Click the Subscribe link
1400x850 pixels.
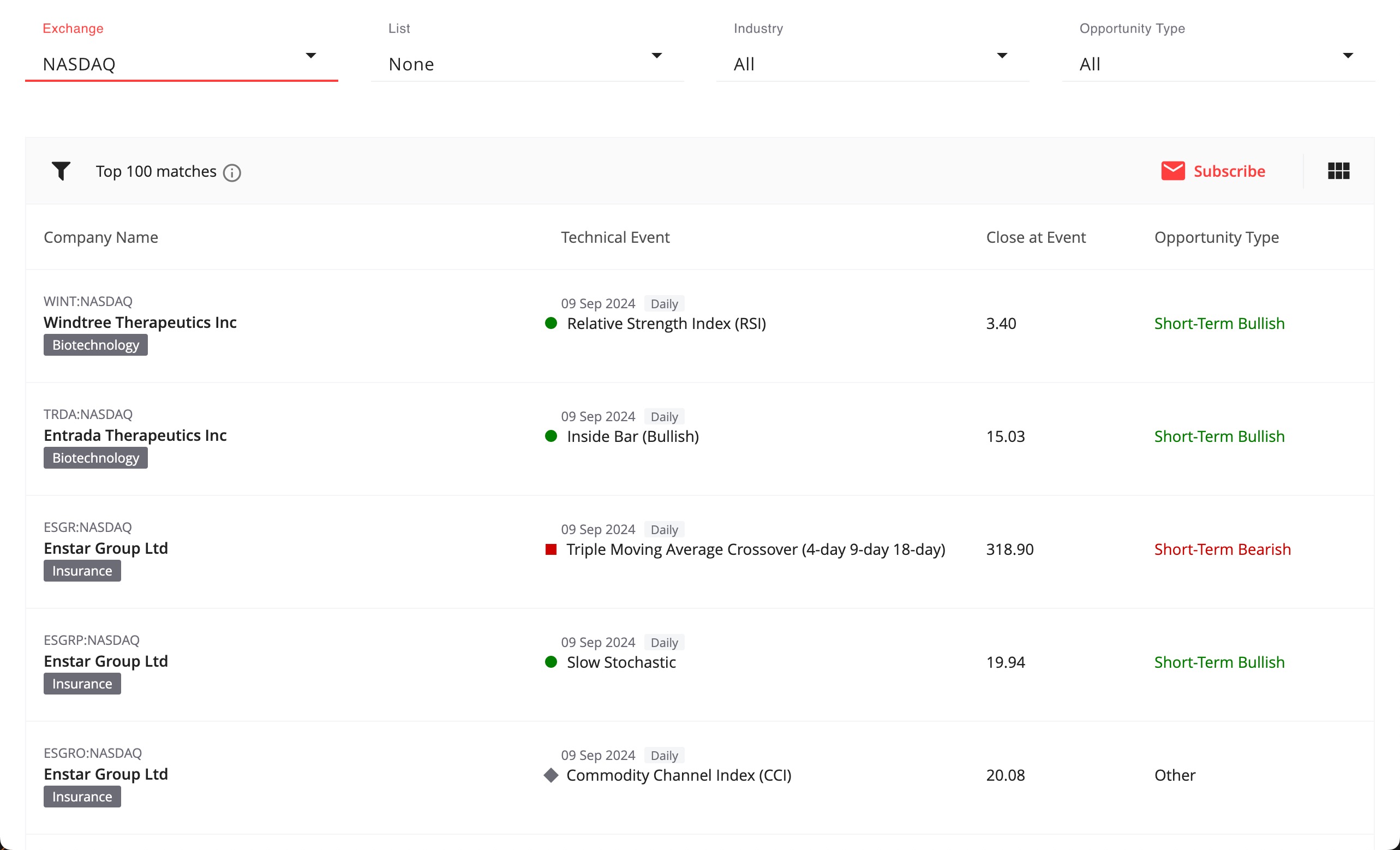1229,172
